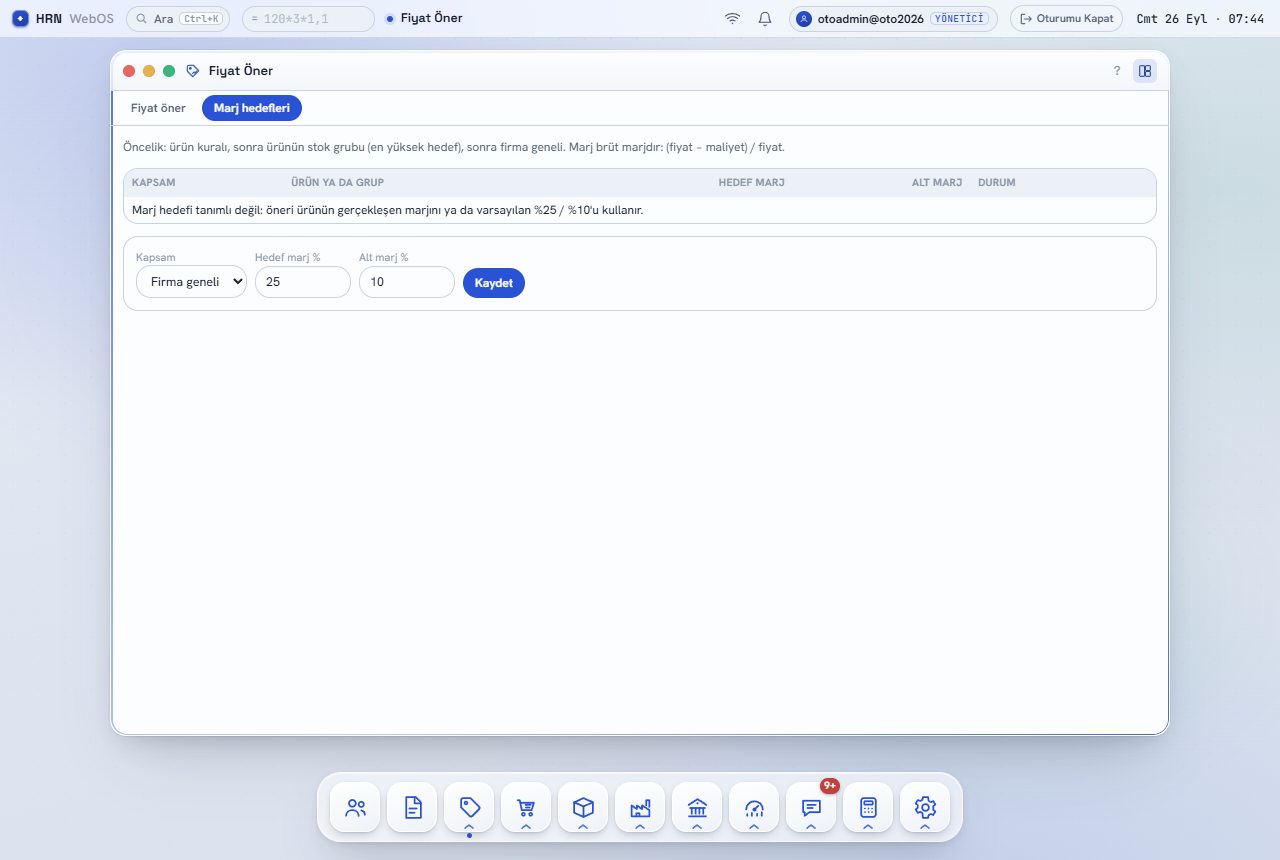Click the Oturumu Kapat button
Screen dimensions: 1280x860
click(1066, 18)
